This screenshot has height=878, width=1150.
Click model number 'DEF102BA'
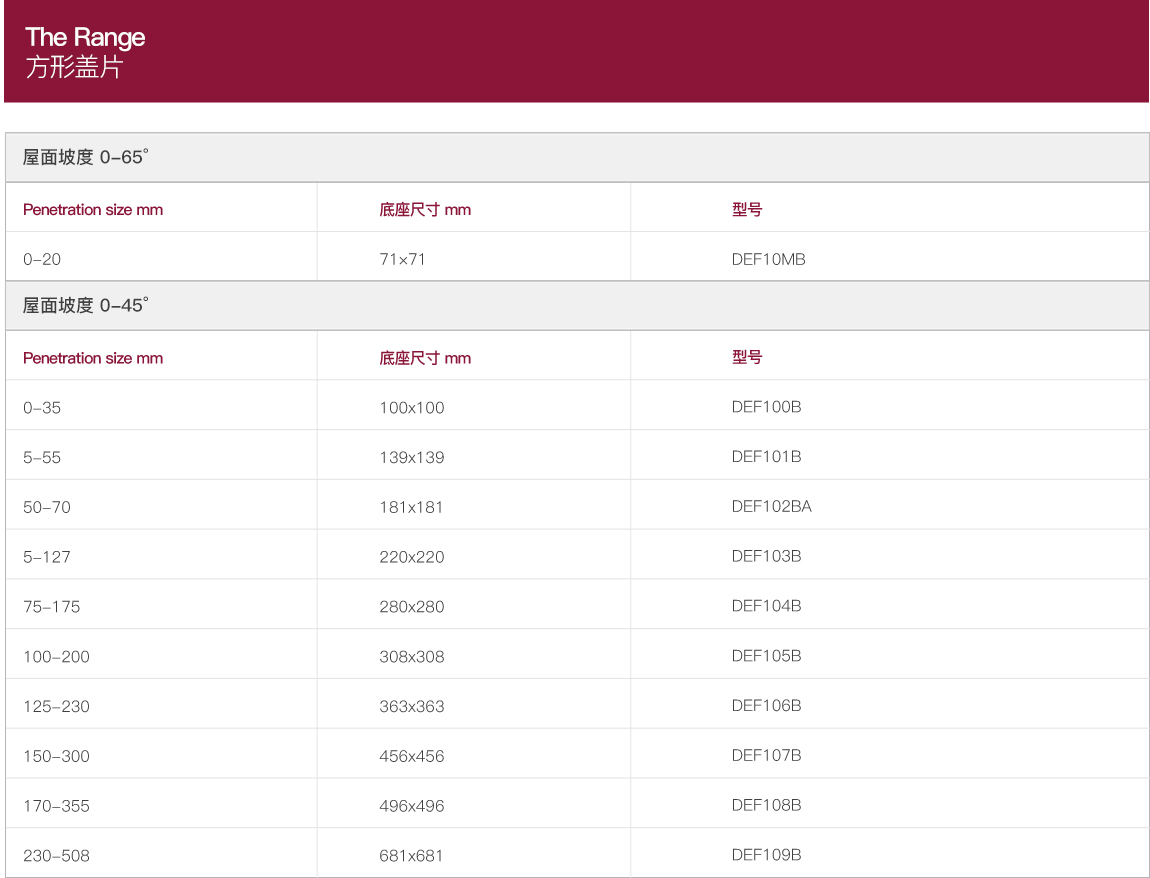[x=772, y=507]
